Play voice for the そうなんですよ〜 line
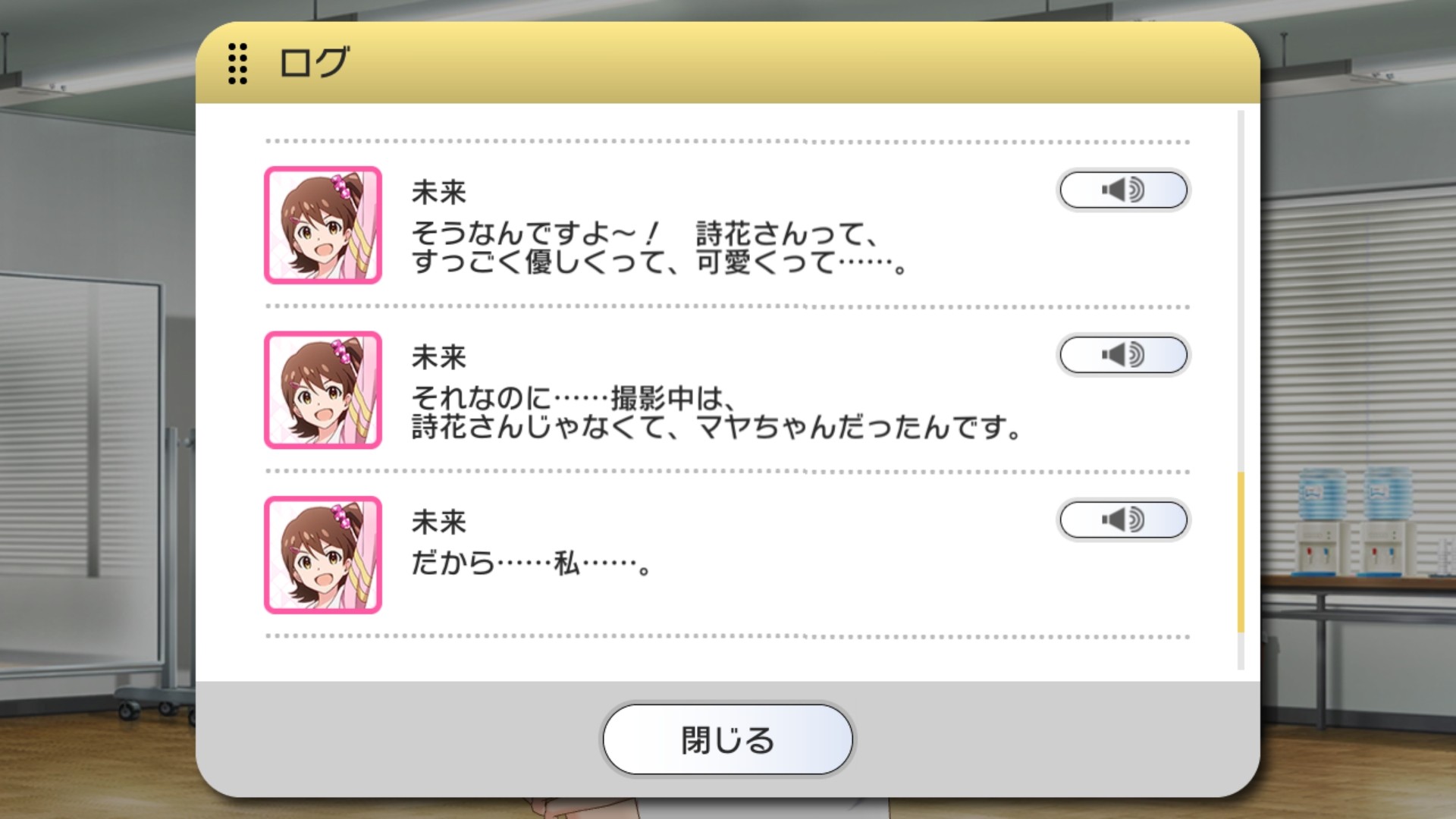This screenshot has height=819, width=1456. [1123, 190]
